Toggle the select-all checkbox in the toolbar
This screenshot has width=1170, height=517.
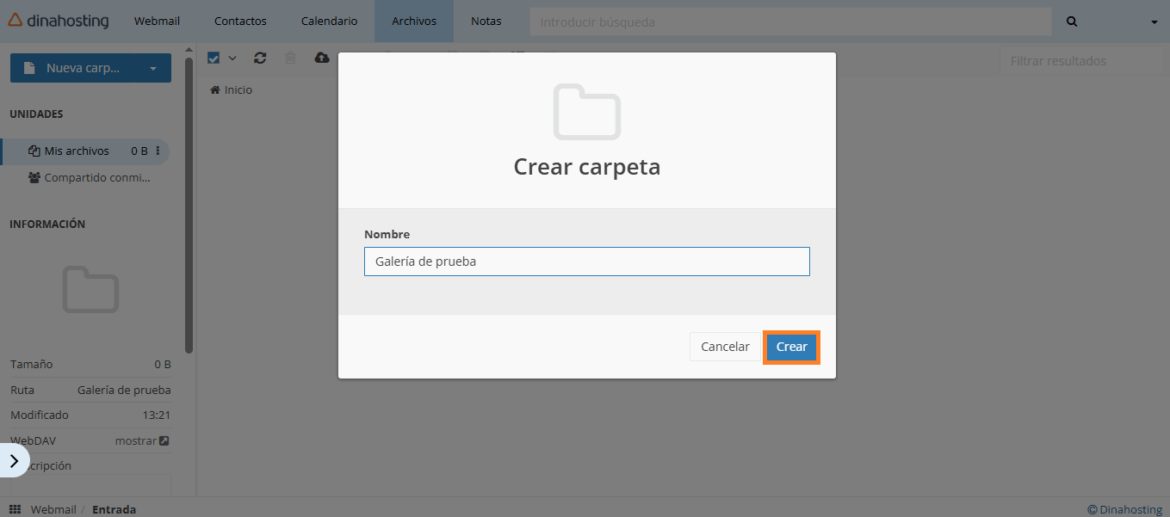(x=213, y=58)
